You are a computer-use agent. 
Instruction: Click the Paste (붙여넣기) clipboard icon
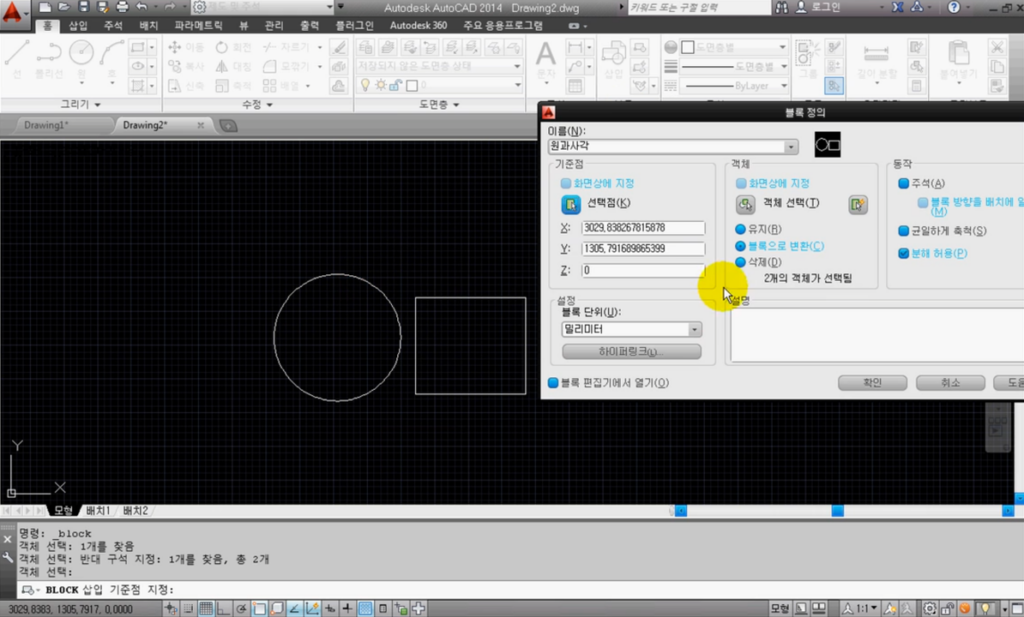[x=958, y=60]
